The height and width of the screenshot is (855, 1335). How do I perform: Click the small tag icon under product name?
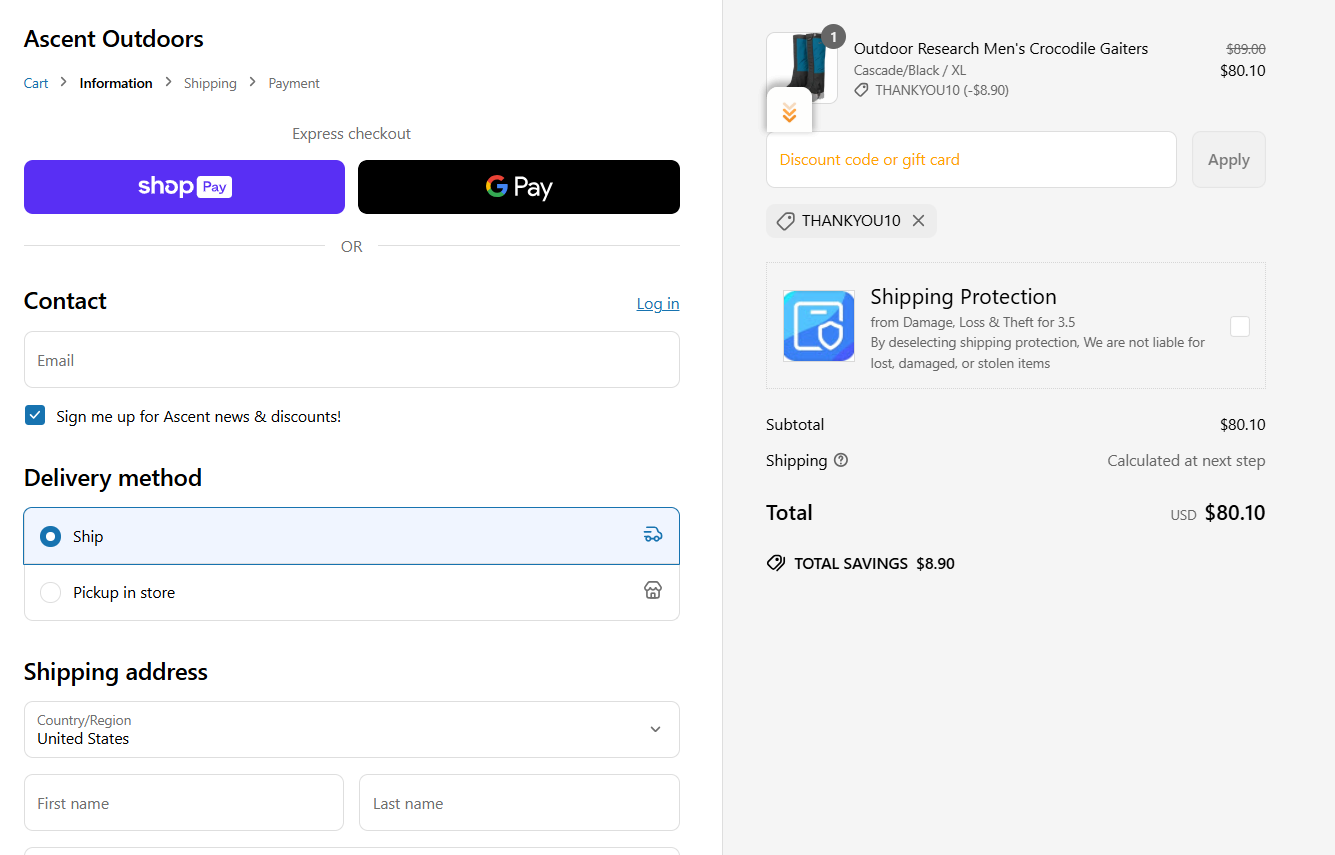[861, 90]
